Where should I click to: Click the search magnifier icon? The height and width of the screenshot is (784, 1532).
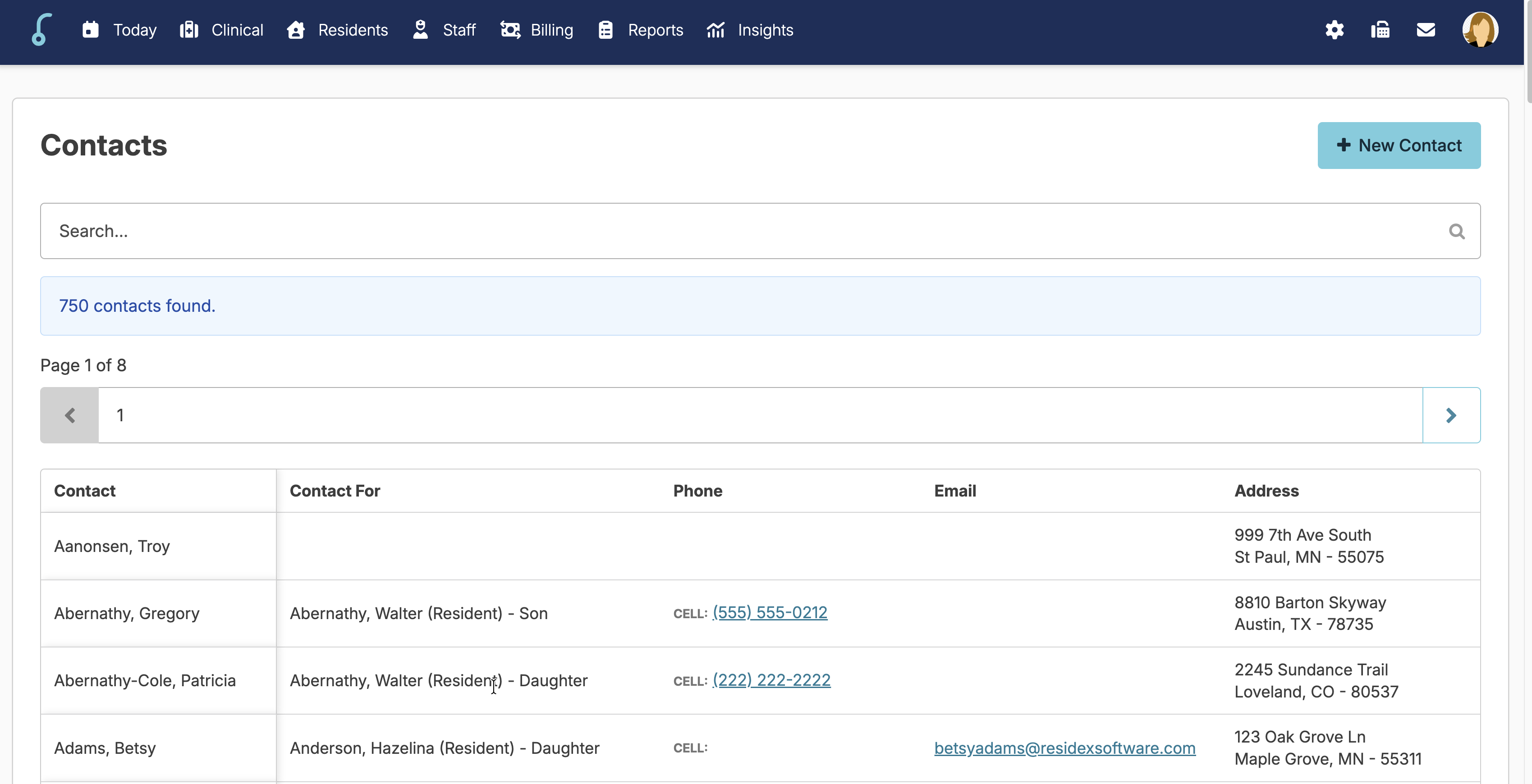(1456, 231)
